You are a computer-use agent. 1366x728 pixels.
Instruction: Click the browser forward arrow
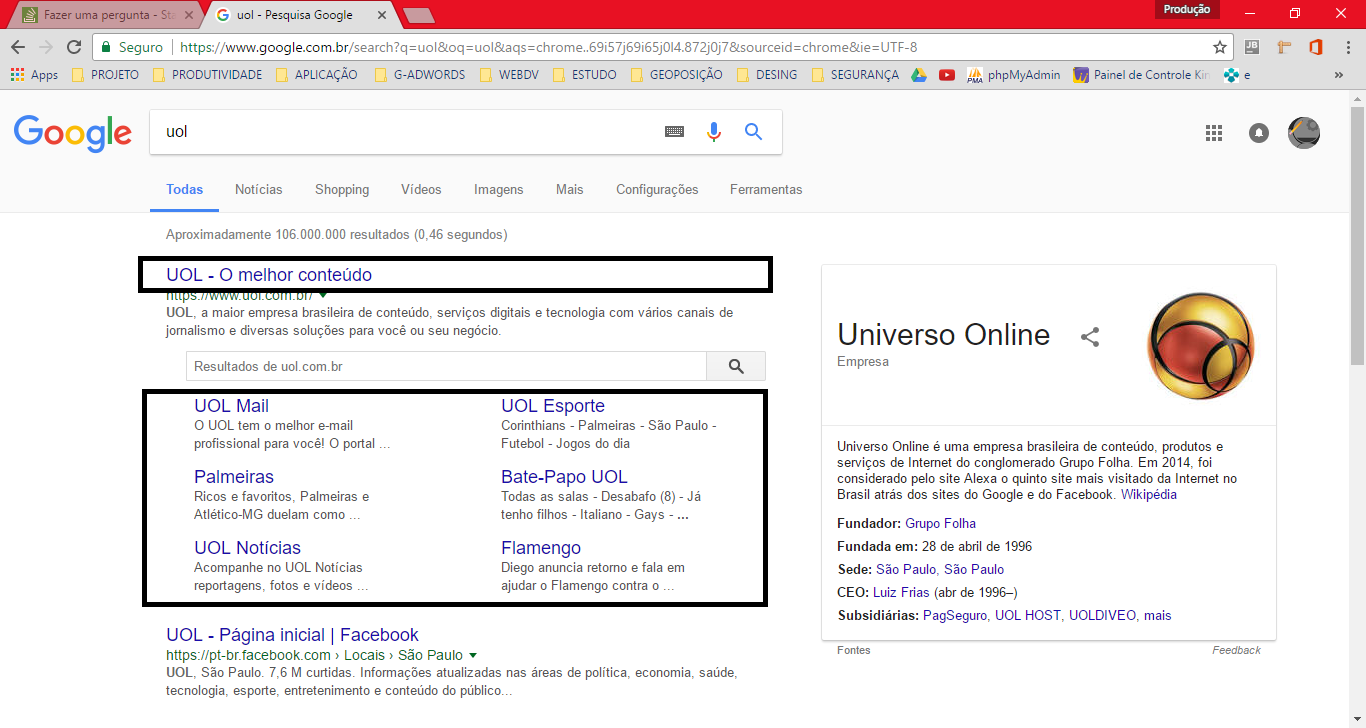click(x=45, y=47)
